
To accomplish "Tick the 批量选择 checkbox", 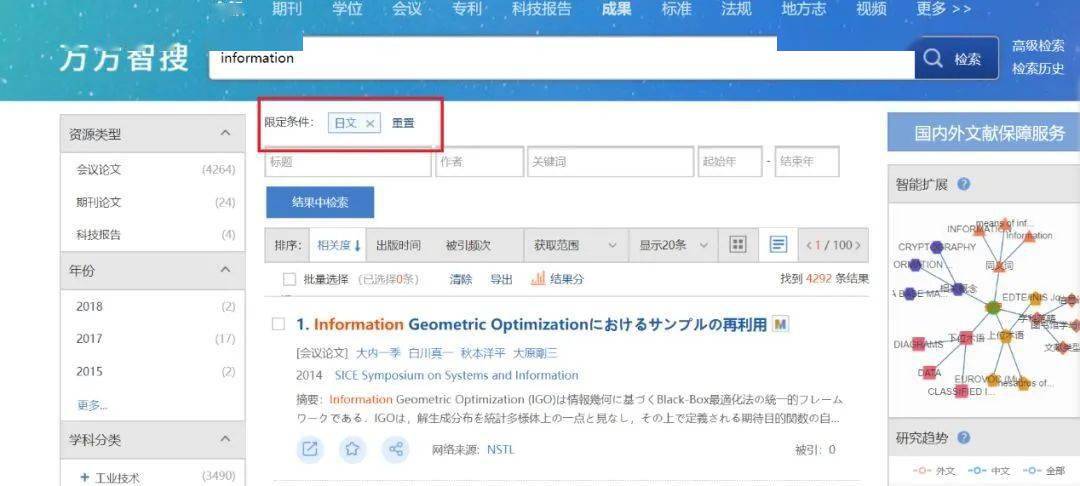I will [x=289, y=279].
